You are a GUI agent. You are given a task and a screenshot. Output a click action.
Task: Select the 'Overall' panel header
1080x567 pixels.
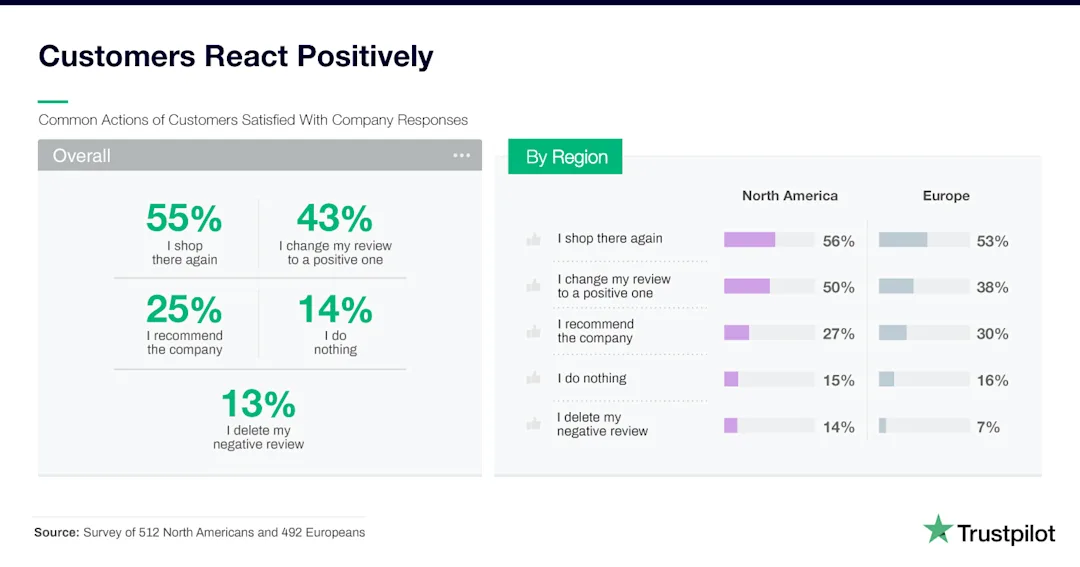tap(260, 155)
